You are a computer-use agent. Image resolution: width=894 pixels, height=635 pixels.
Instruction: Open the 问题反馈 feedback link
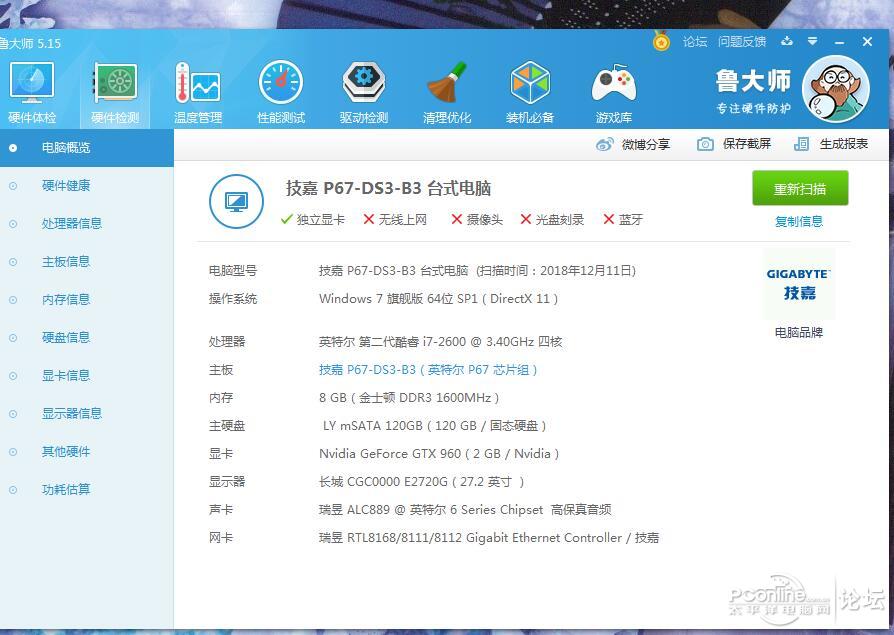point(742,42)
